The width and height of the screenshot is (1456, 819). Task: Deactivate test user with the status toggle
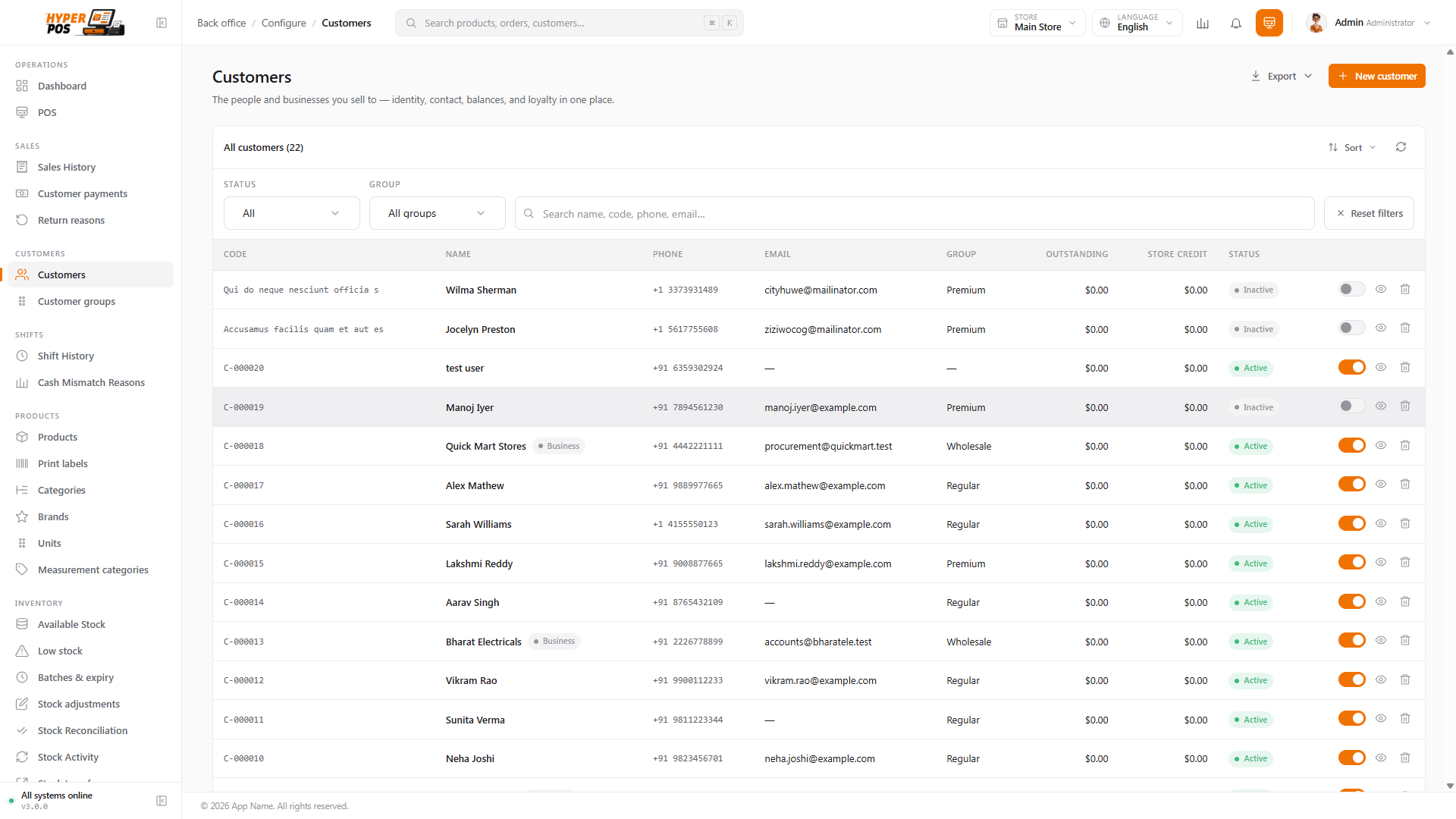point(1351,368)
